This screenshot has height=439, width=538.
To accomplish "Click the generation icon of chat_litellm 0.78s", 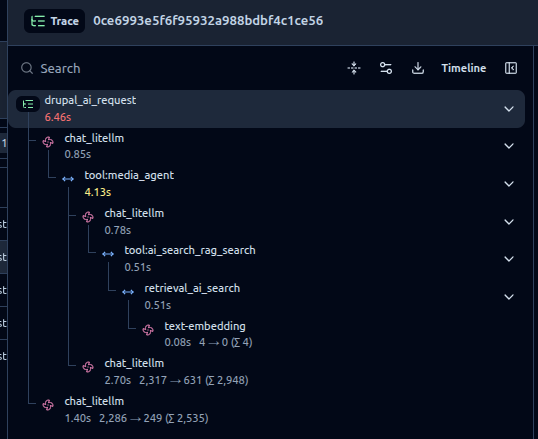I will click(x=88, y=217).
